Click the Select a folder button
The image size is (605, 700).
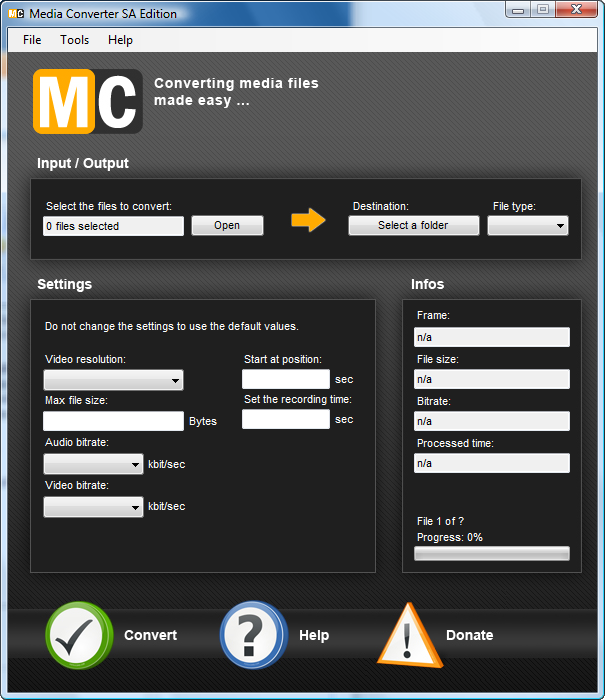[413, 225]
